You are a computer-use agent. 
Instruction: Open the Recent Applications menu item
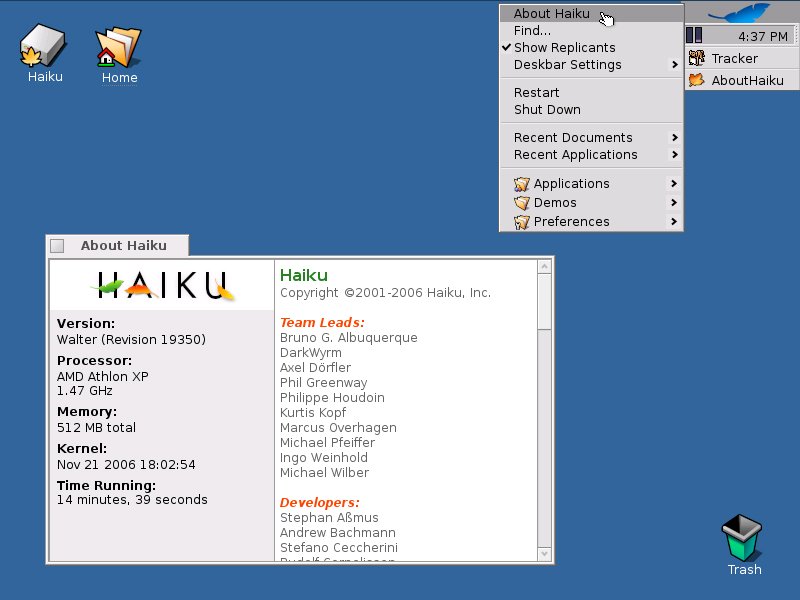[x=592, y=155]
